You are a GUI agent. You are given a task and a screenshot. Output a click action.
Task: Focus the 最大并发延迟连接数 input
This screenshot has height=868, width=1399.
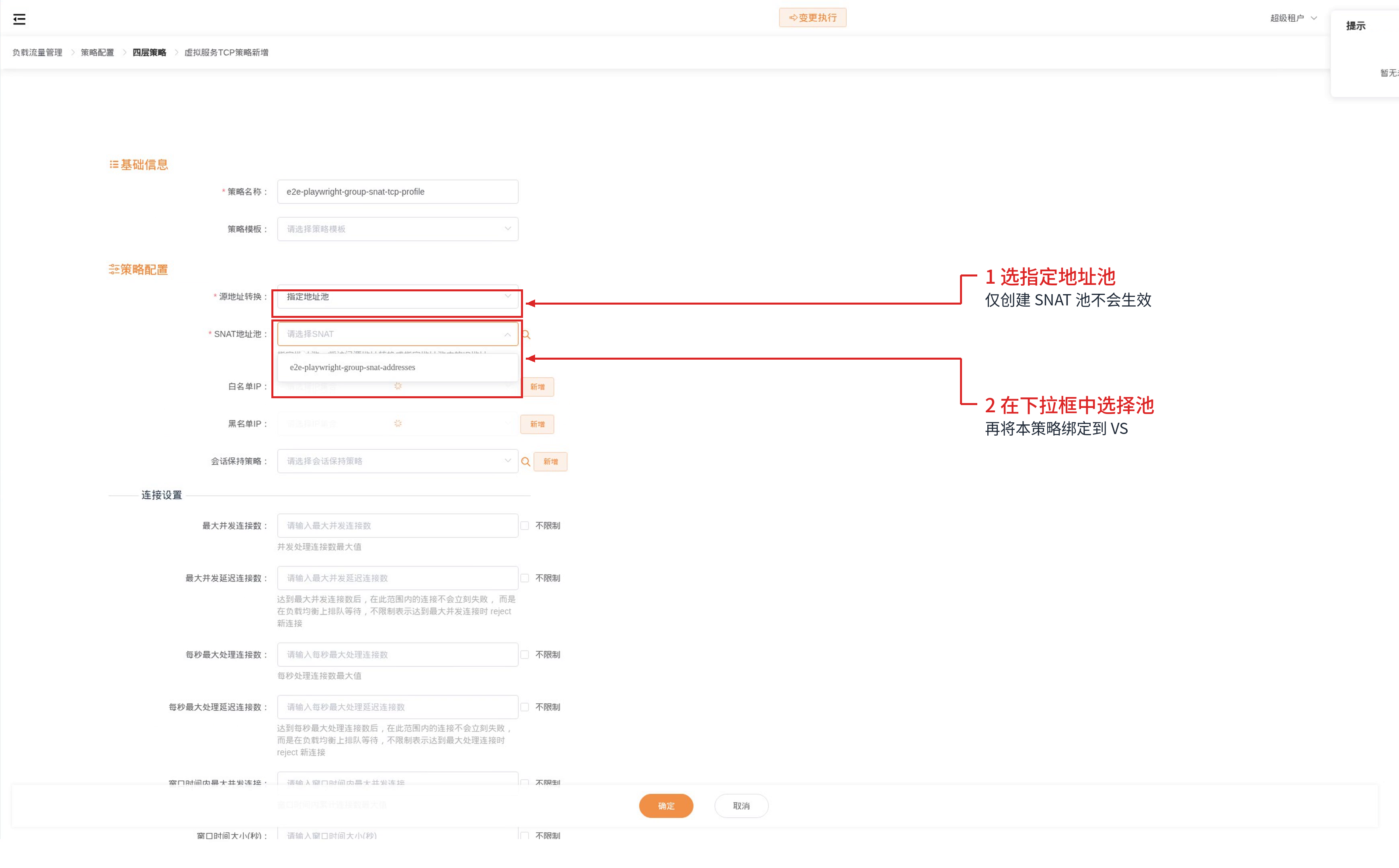[398, 578]
